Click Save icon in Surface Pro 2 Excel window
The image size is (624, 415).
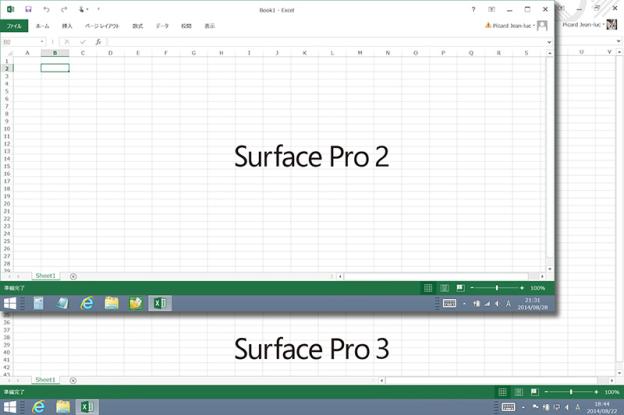coord(28,9)
